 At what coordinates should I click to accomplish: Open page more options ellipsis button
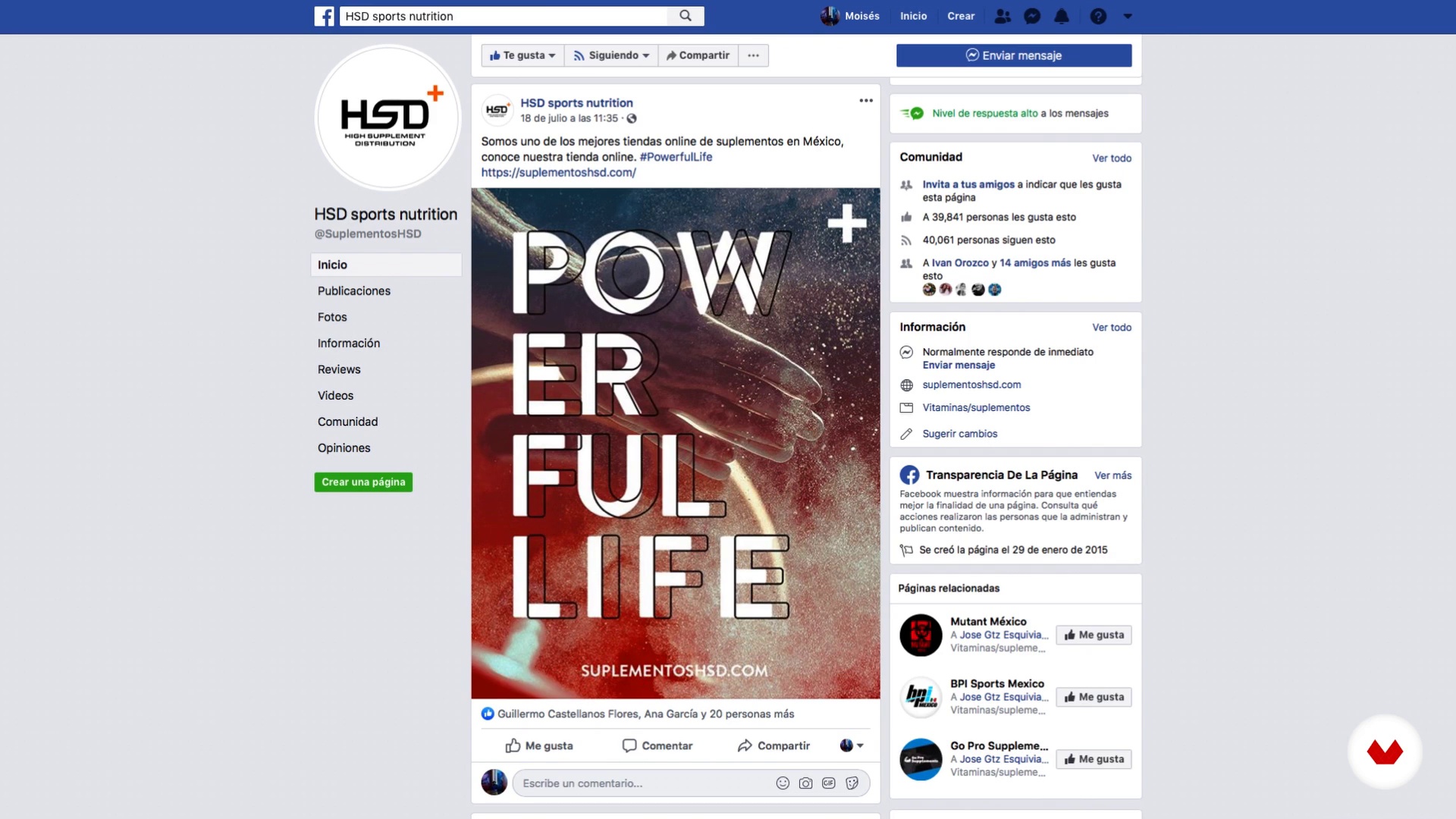[753, 55]
